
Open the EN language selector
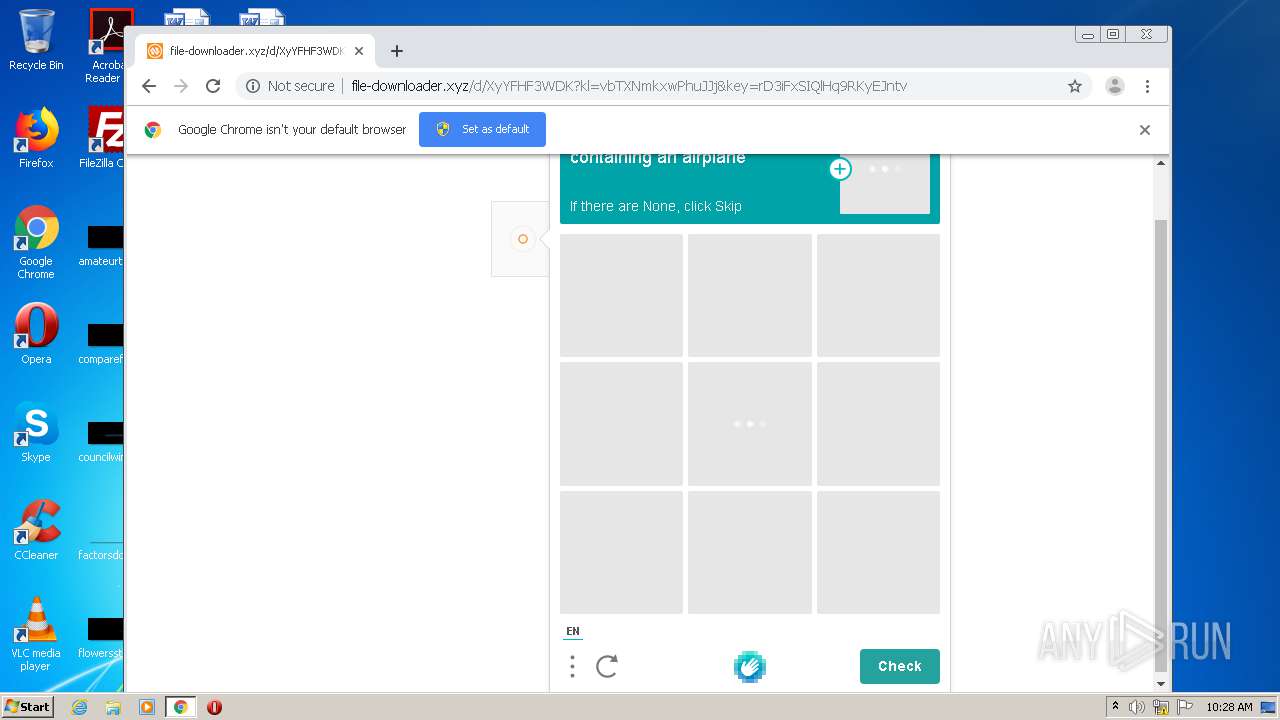tap(573, 632)
